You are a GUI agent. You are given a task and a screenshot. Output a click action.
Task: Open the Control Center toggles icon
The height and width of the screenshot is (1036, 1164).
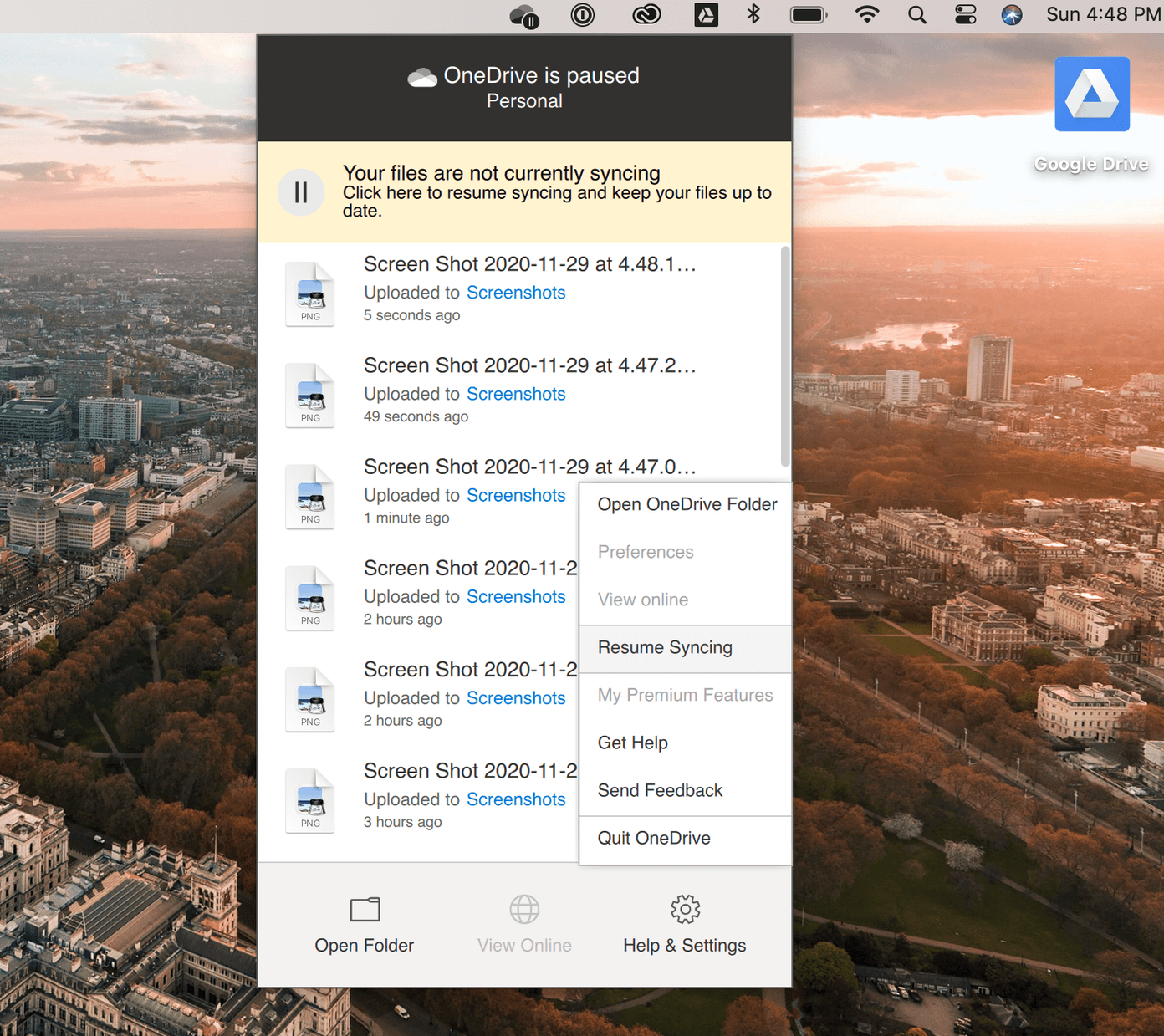click(x=965, y=15)
